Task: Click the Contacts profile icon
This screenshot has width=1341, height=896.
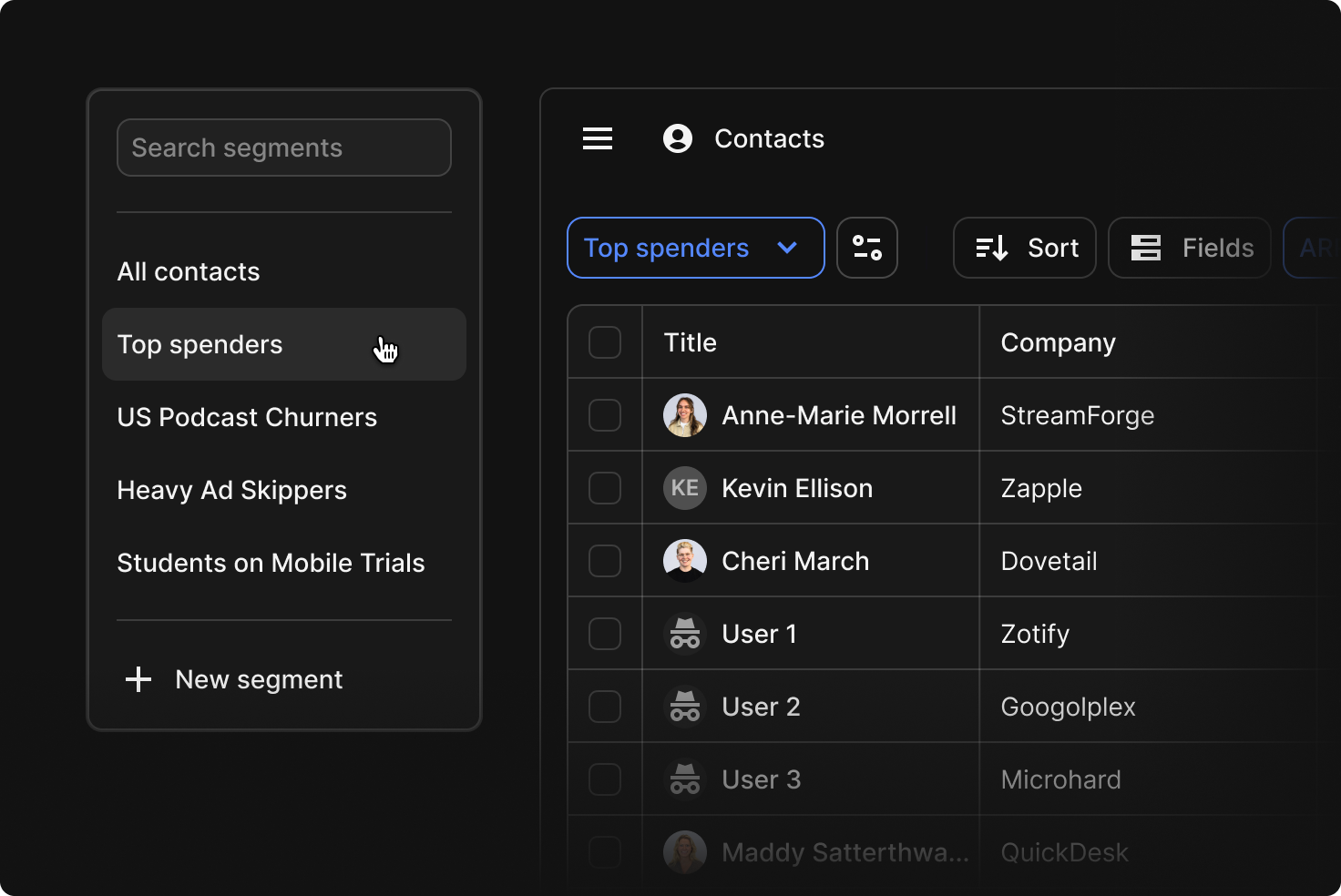Action: (678, 138)
